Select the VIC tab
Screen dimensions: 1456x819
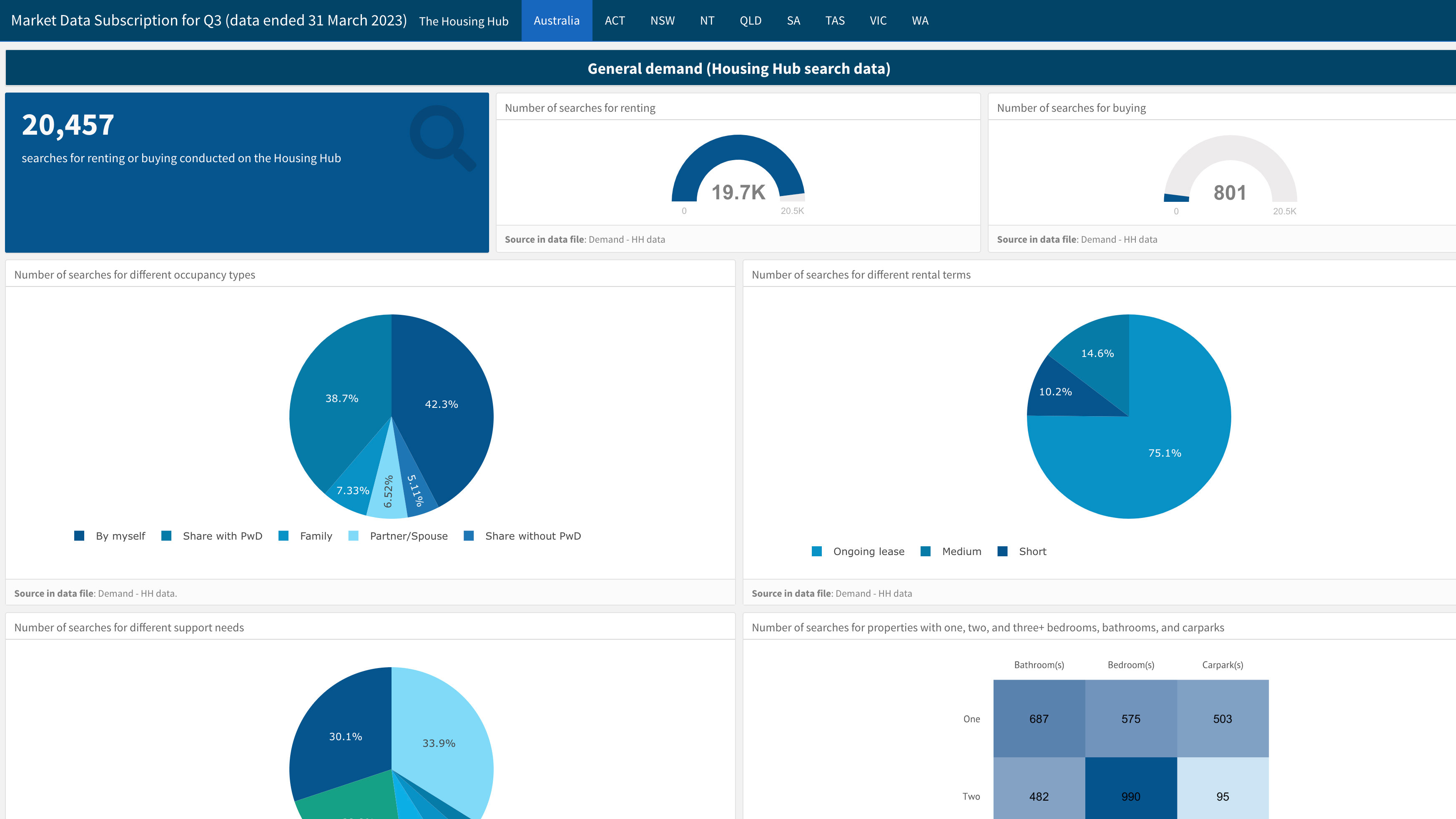[878, 21]
